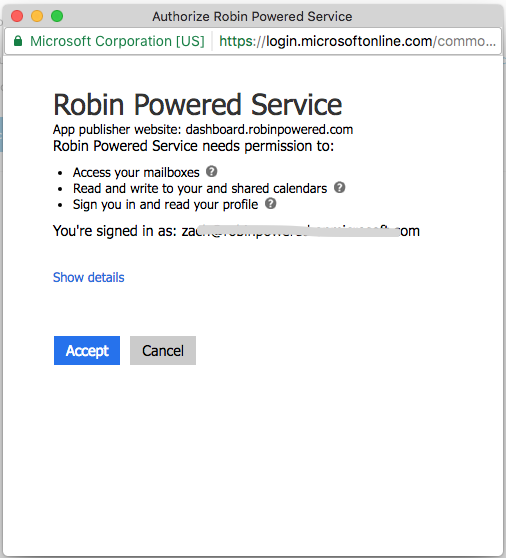Click the green padlock security icon
This screenshot has width=506, height=558.
point(18,41)
